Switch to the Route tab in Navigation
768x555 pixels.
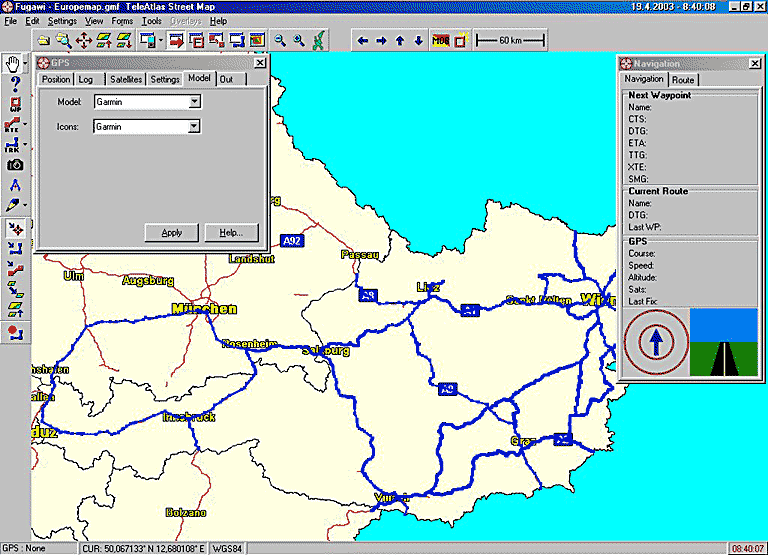683,80
